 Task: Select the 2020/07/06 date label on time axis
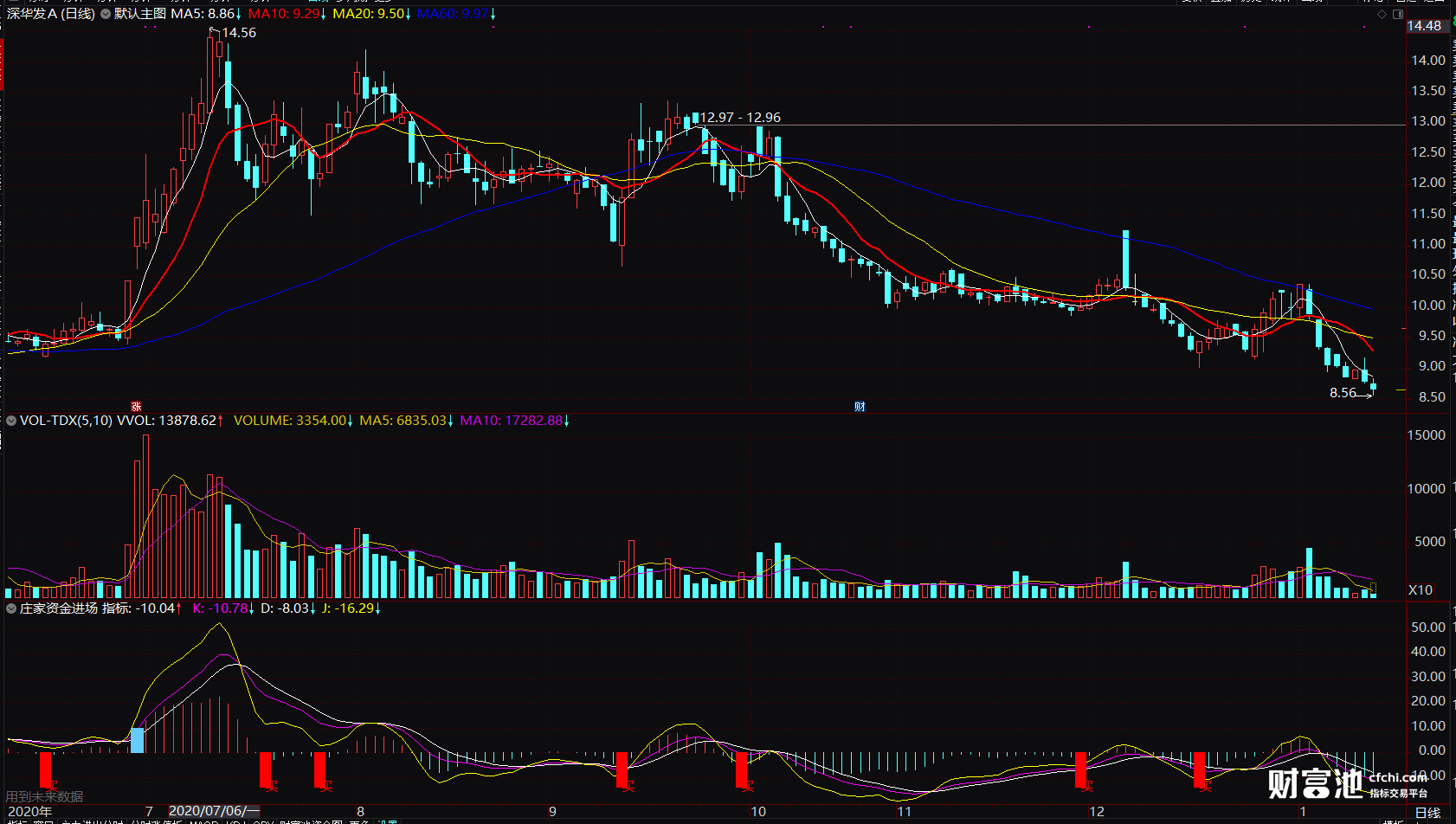(214, 811)
